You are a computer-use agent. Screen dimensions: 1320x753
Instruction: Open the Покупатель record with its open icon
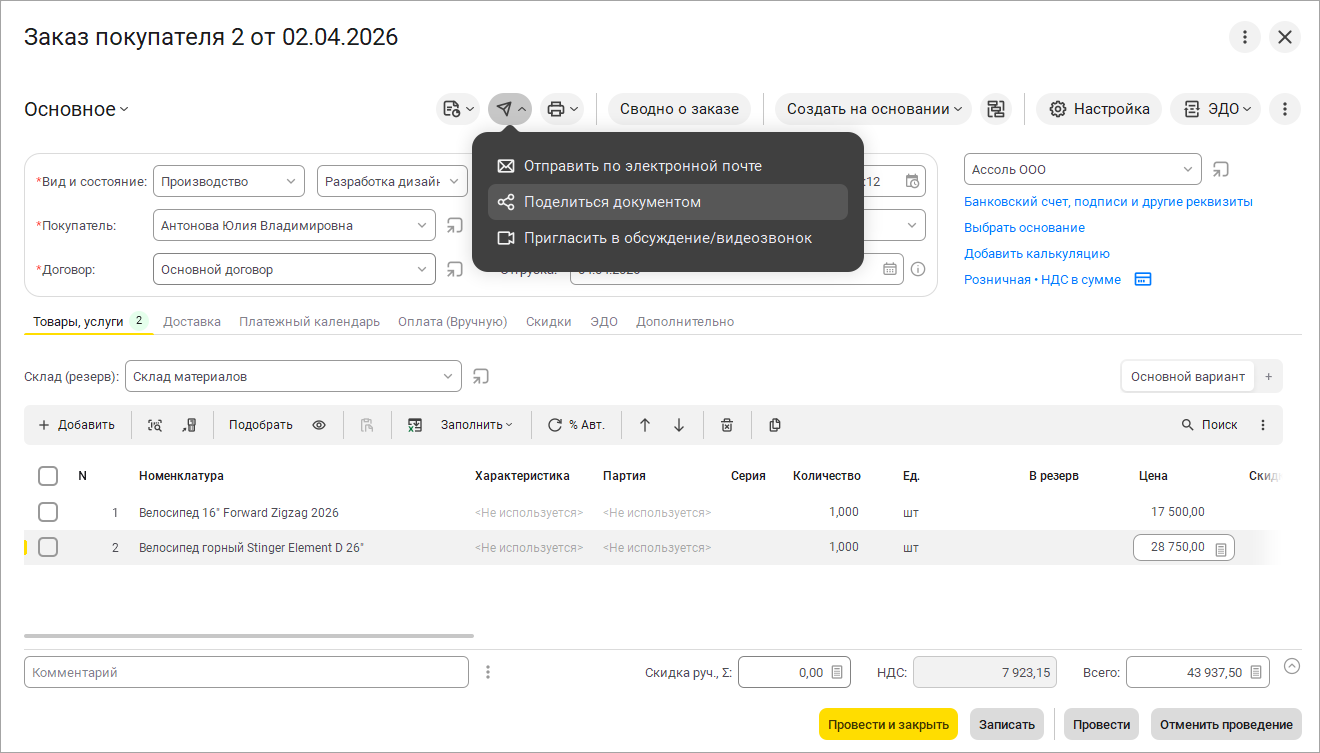pyautogui.click(x=455, y=226)
